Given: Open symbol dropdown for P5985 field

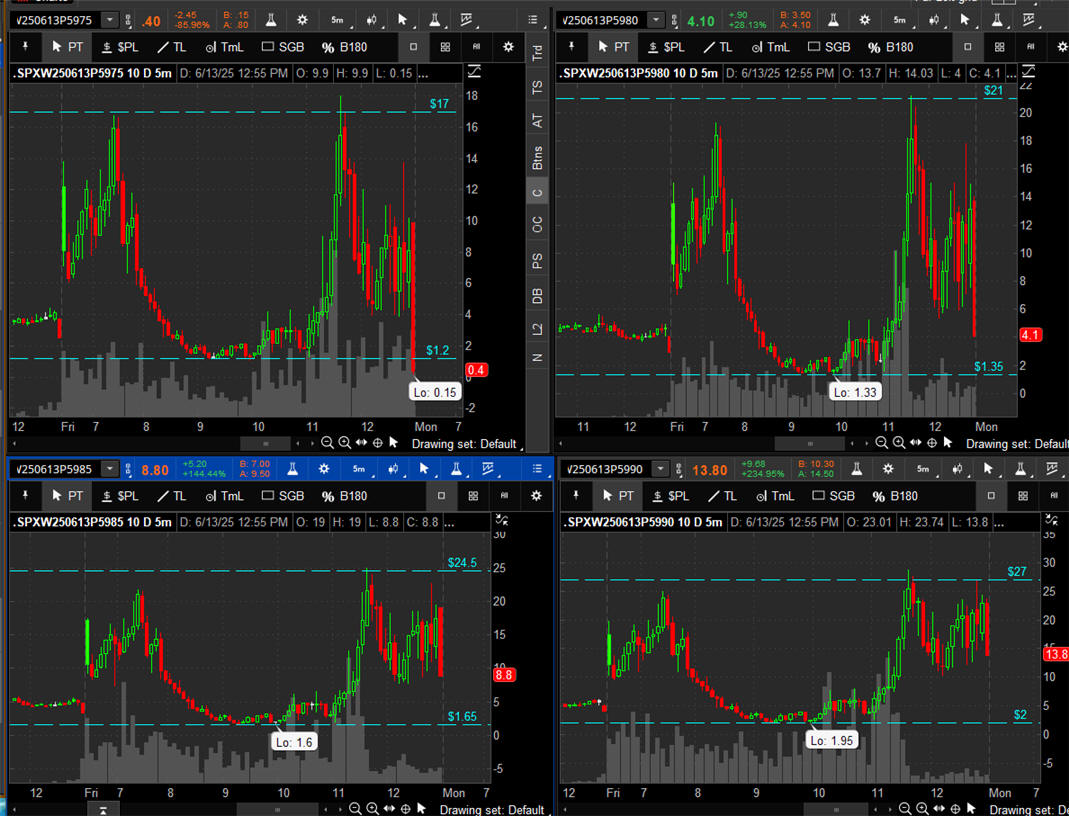Looking at the screenshot, I should point(110,469).
